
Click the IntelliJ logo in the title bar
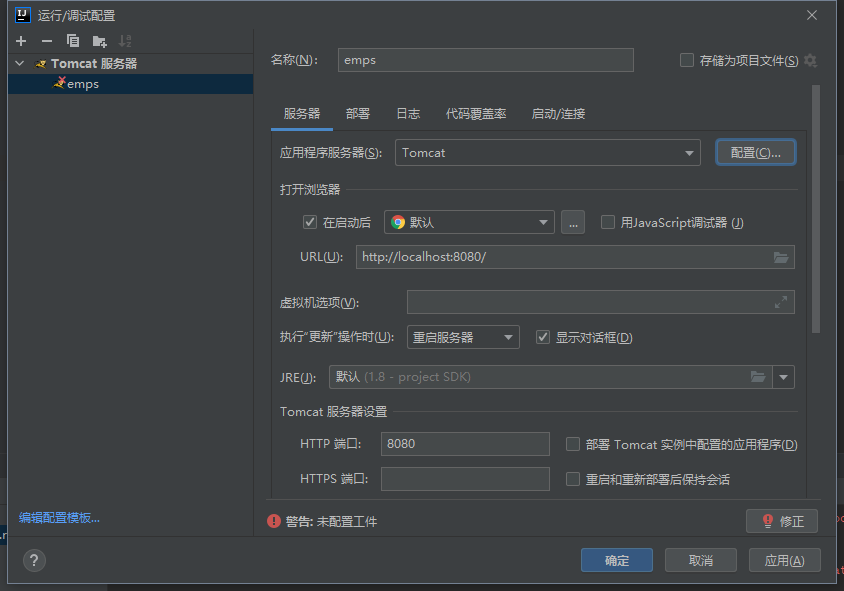[x=23, y=15]
